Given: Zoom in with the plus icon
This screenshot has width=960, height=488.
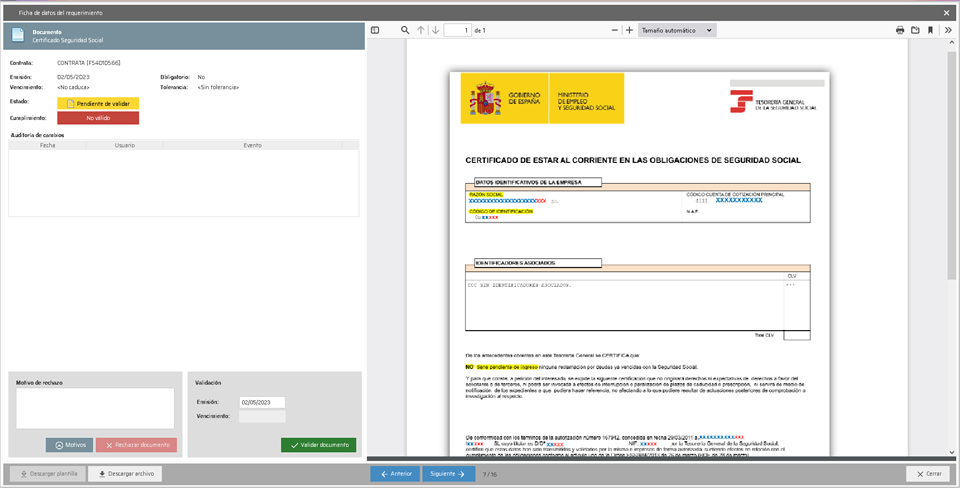Looking at the screenshot, I should click(x=629, y=30).
